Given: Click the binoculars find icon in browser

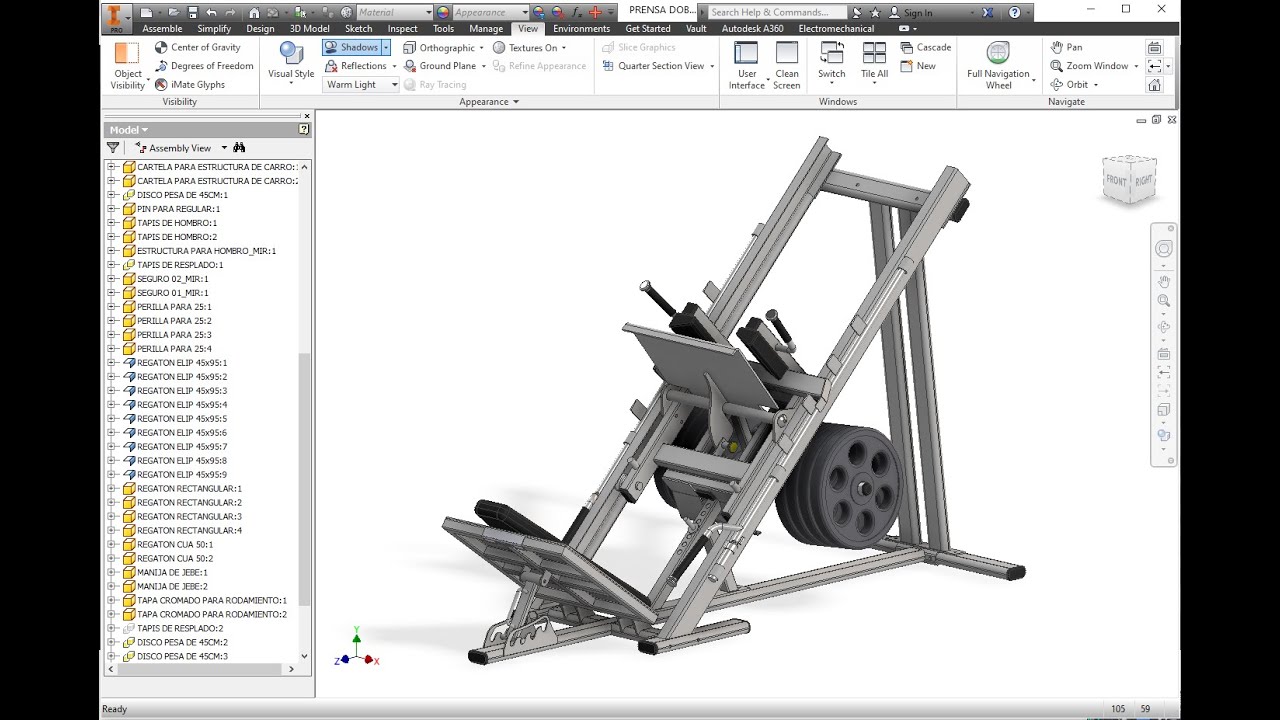Looking at the screenshot, I should pyautogui.click(x=239, y=147).
